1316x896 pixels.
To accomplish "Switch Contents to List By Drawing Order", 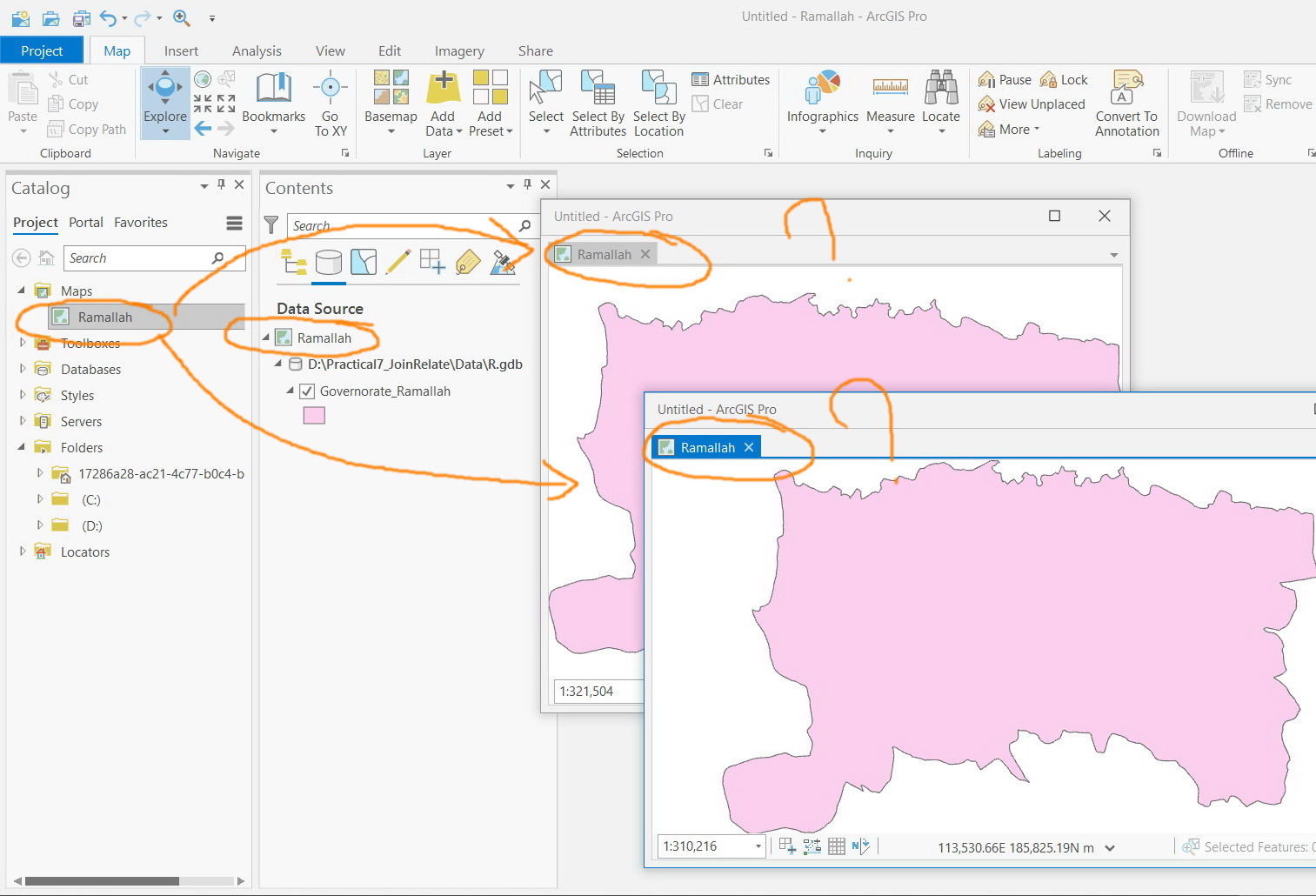I will click(x=294, y=261).
